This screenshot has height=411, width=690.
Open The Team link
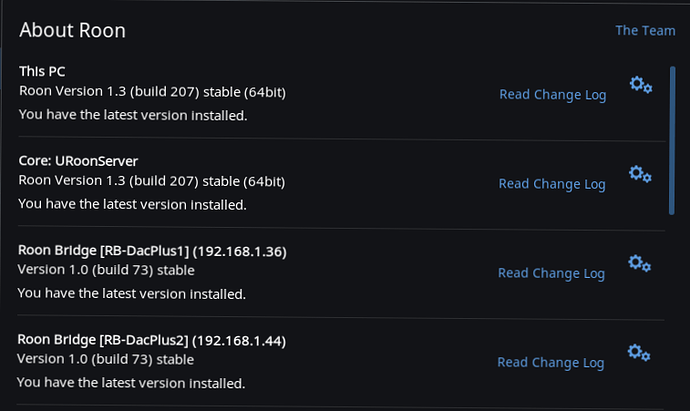click(x=645, y=30)
